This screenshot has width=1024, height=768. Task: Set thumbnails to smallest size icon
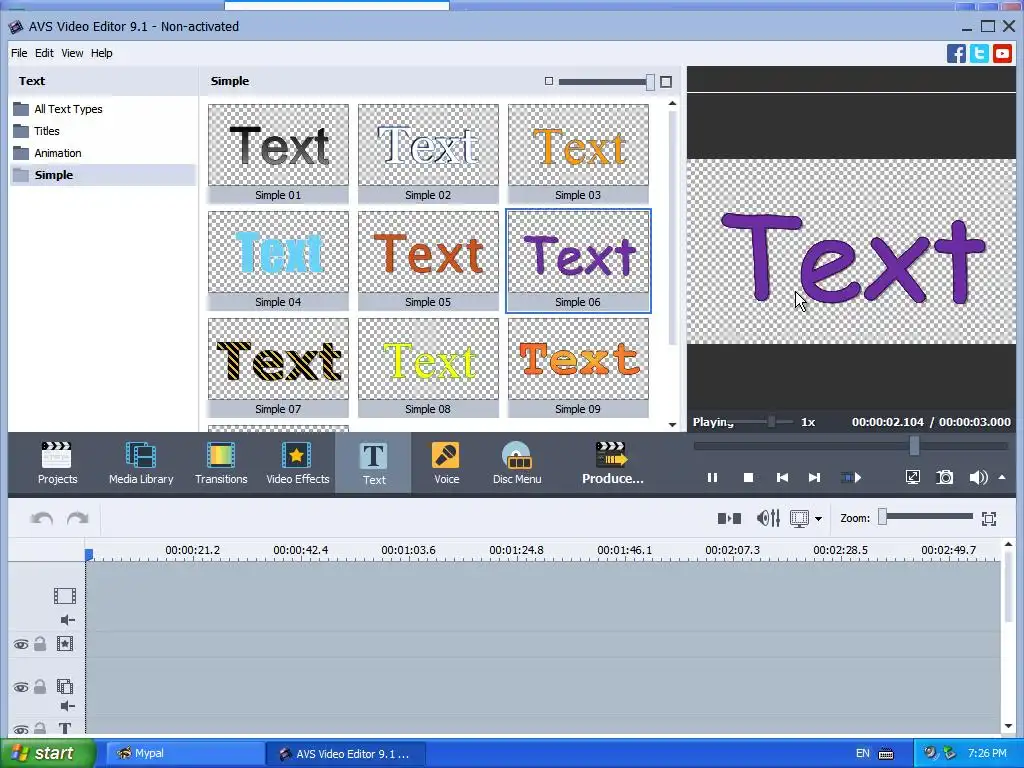tap(549, 81)
